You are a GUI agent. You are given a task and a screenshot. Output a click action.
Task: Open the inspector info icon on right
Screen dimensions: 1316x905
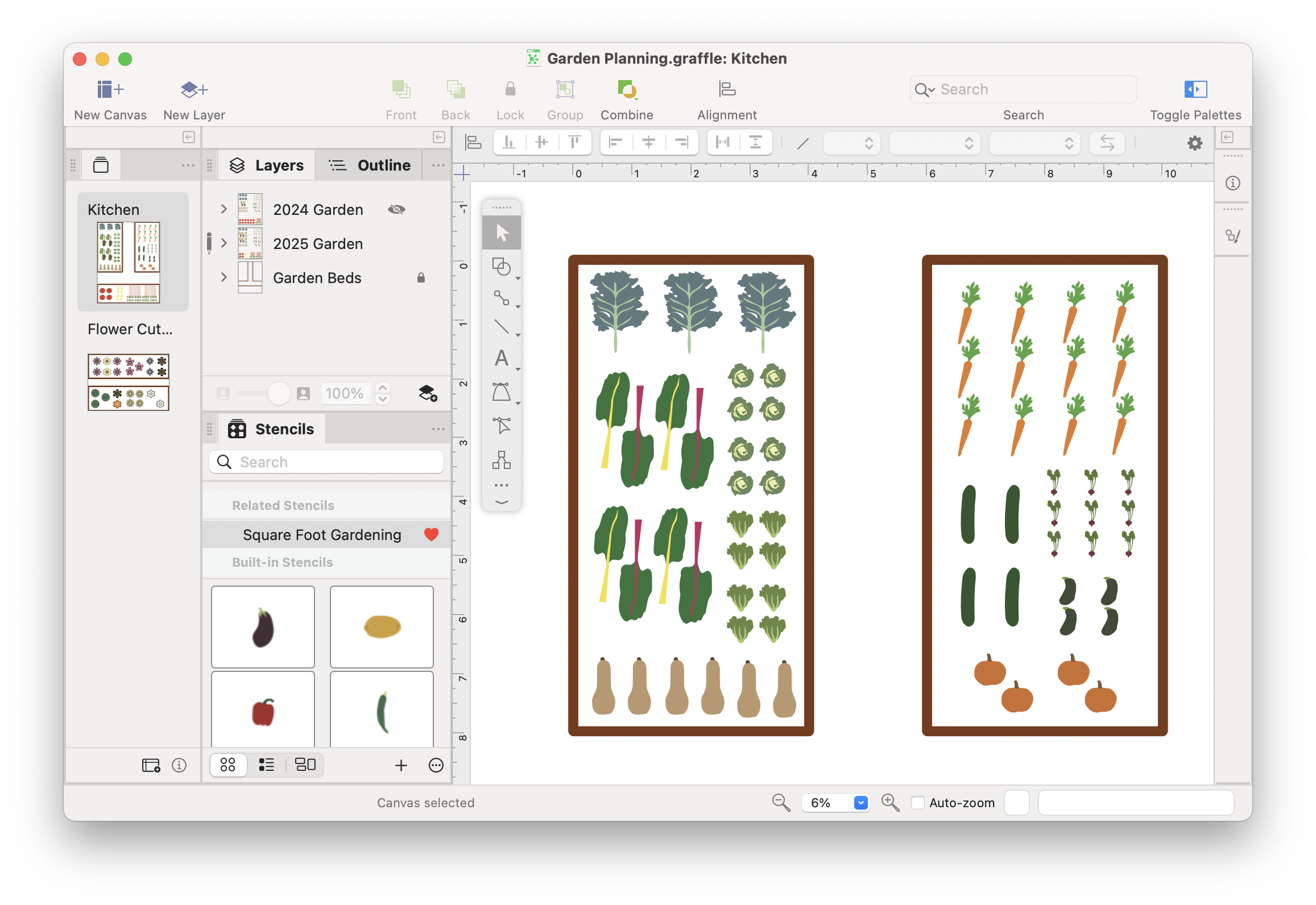point(1232,183)
